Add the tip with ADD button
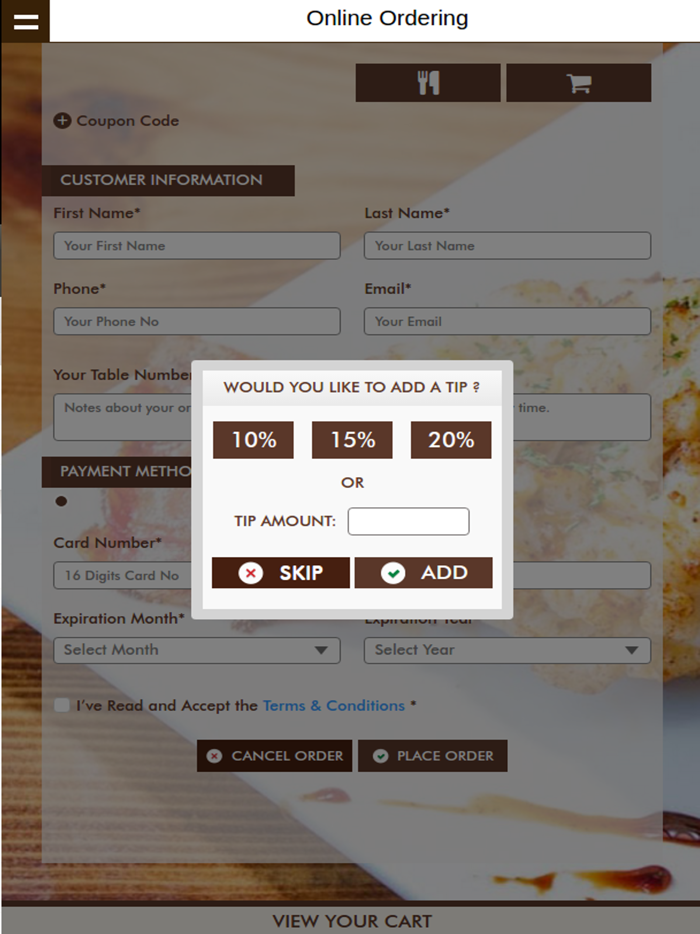Image resolution: width=700 pixels, height=934 pixels. click(x=424, y=573)
